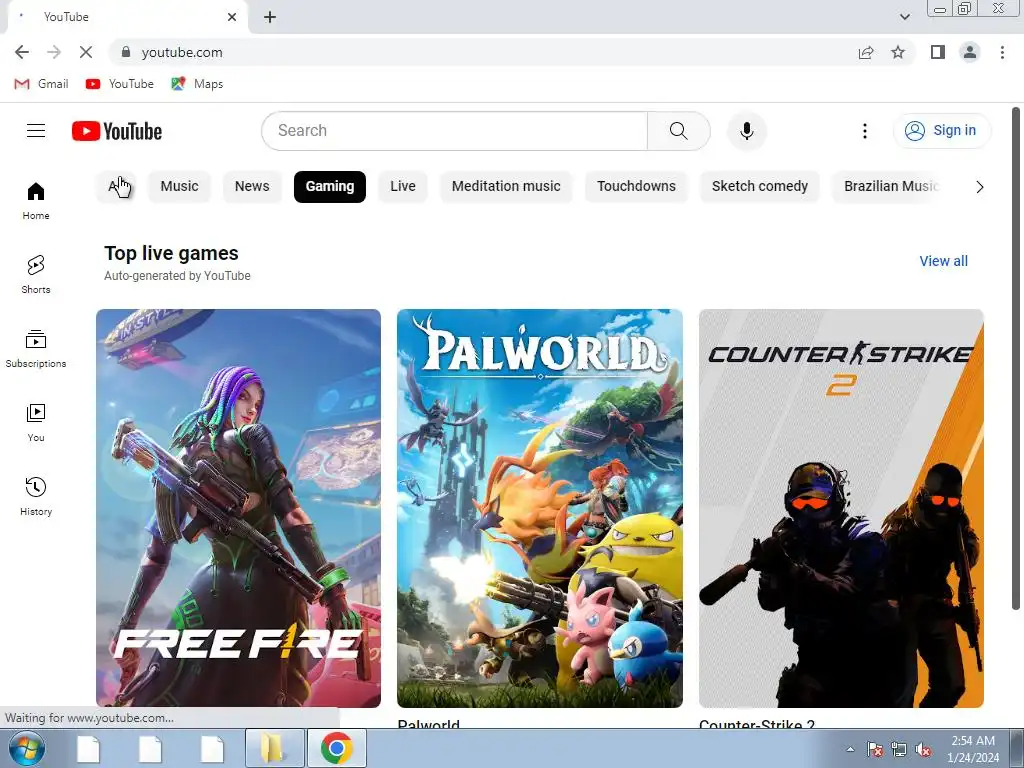Open the Action Center flag icon

pos(874,750)
